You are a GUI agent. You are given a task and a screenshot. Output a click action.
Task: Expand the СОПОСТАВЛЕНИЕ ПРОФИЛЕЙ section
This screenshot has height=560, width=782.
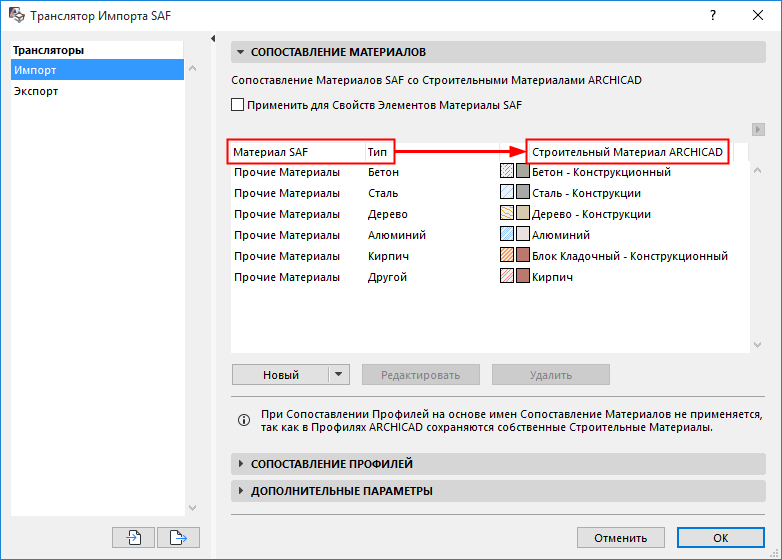240,464
